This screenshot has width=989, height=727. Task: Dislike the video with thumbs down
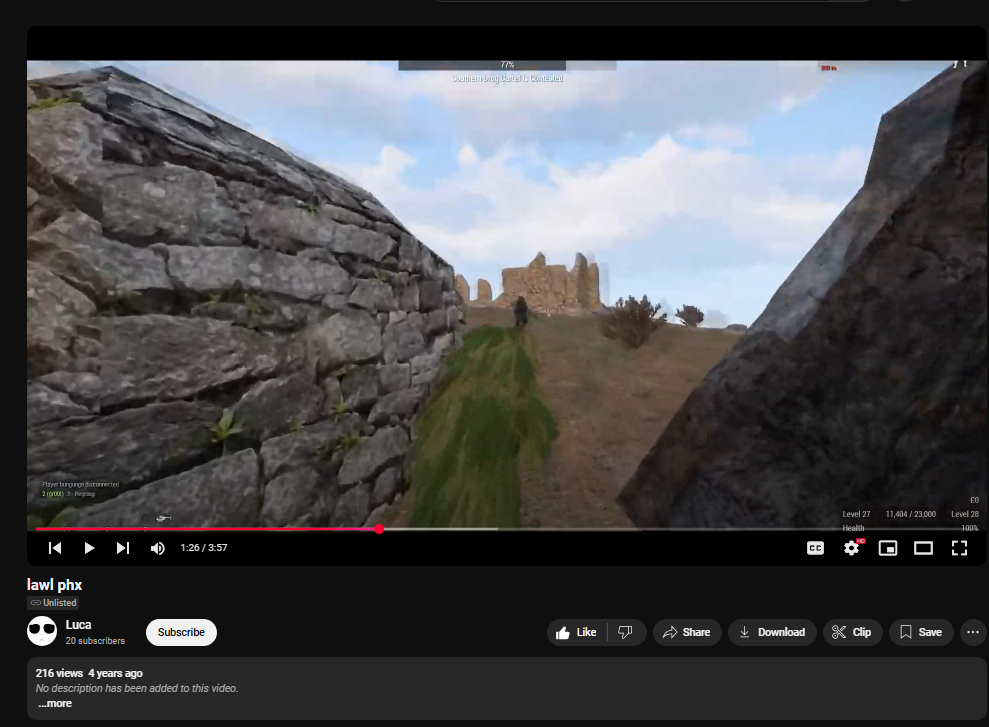[x=626, y=632]
